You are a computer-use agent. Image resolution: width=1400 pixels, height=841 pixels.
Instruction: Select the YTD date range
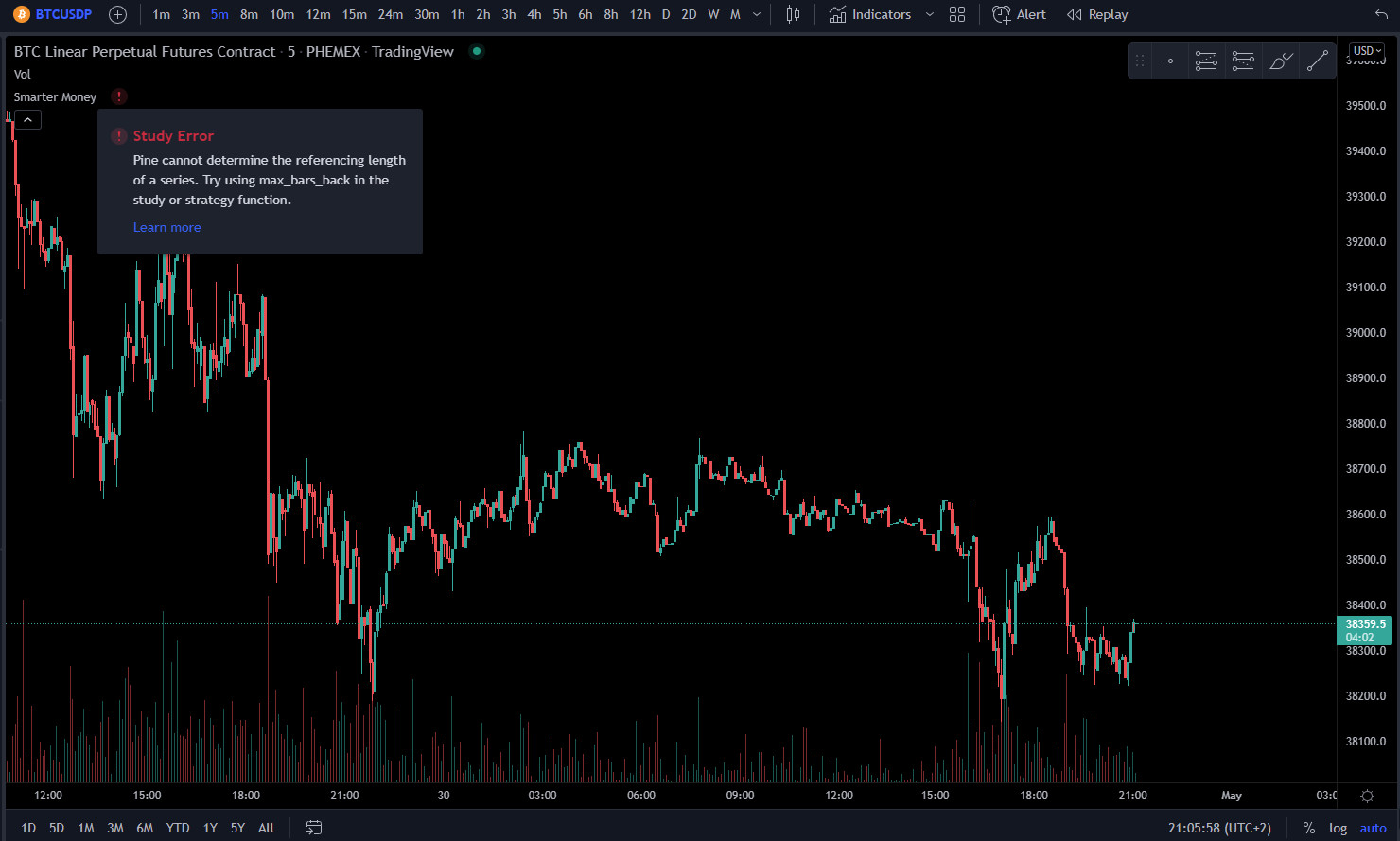[178, 828]
